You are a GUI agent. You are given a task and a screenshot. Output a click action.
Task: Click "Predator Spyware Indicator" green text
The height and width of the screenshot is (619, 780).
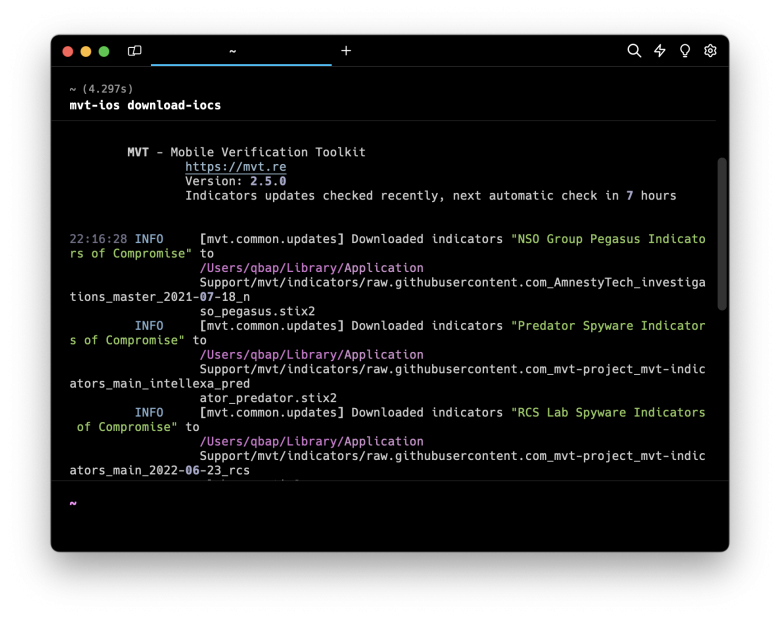[608, 326]
